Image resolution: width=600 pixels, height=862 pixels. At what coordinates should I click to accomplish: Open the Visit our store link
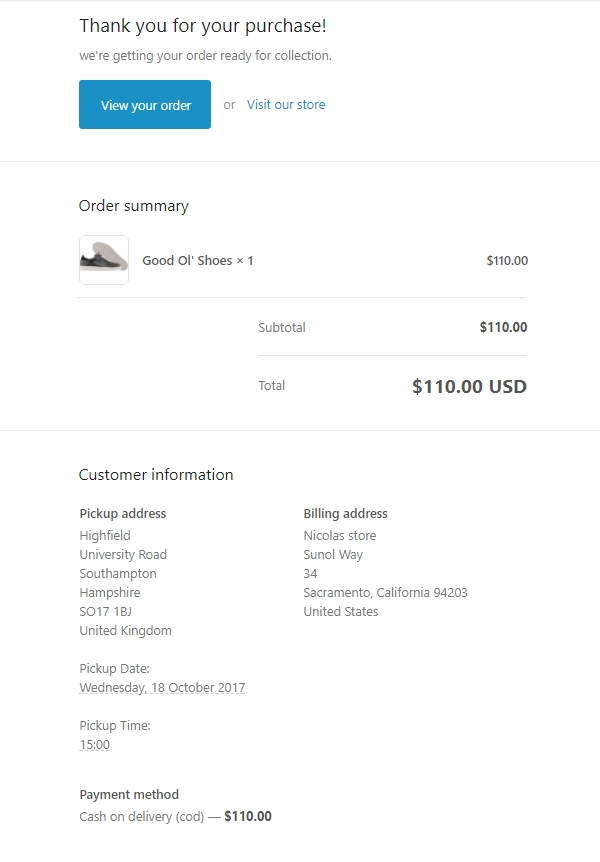(x=286, y=105)
